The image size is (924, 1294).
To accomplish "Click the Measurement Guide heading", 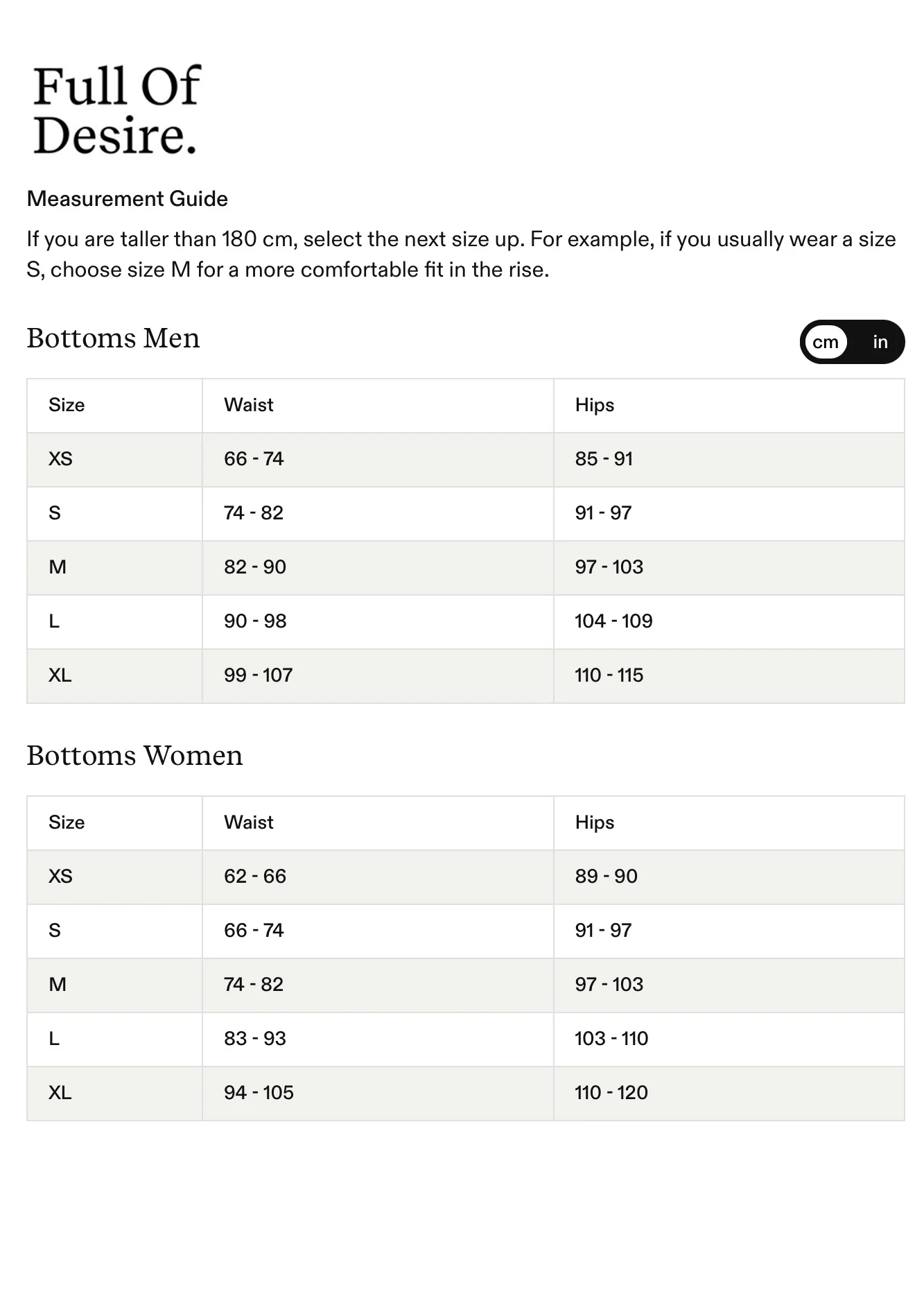I will (128, 199).
